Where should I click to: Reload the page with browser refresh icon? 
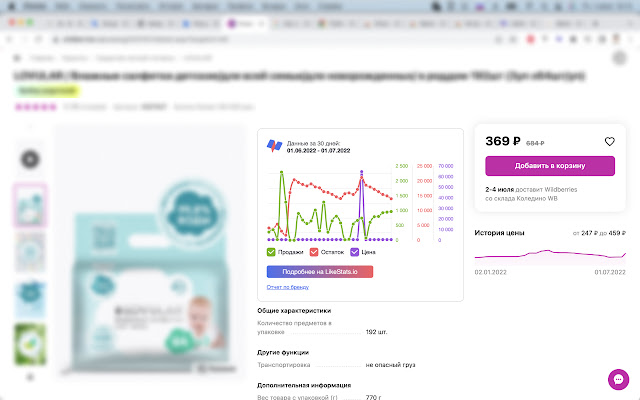[x=38, y=39]
